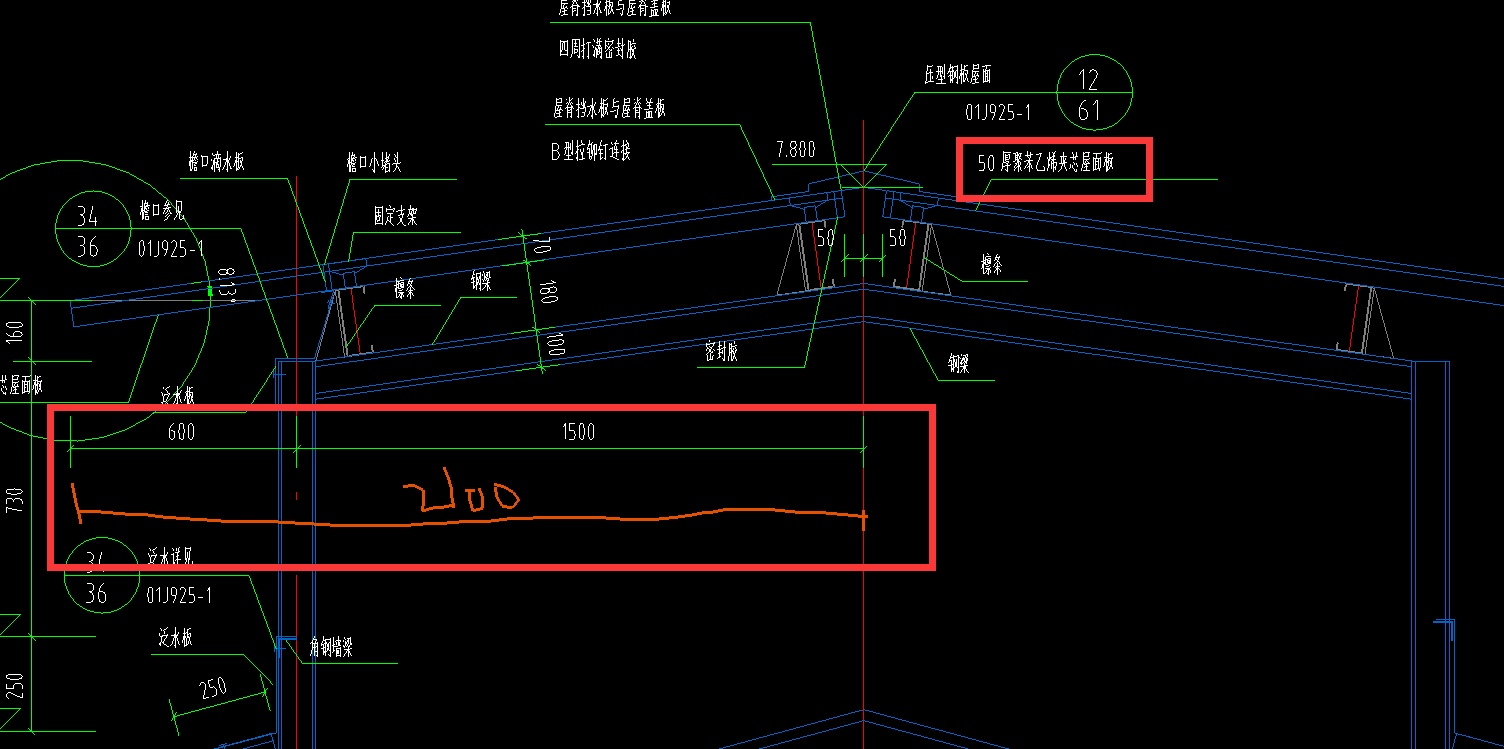The image size is (1504, 749).
Task: Click the 1500 dimension value
Action: [578, 432]
